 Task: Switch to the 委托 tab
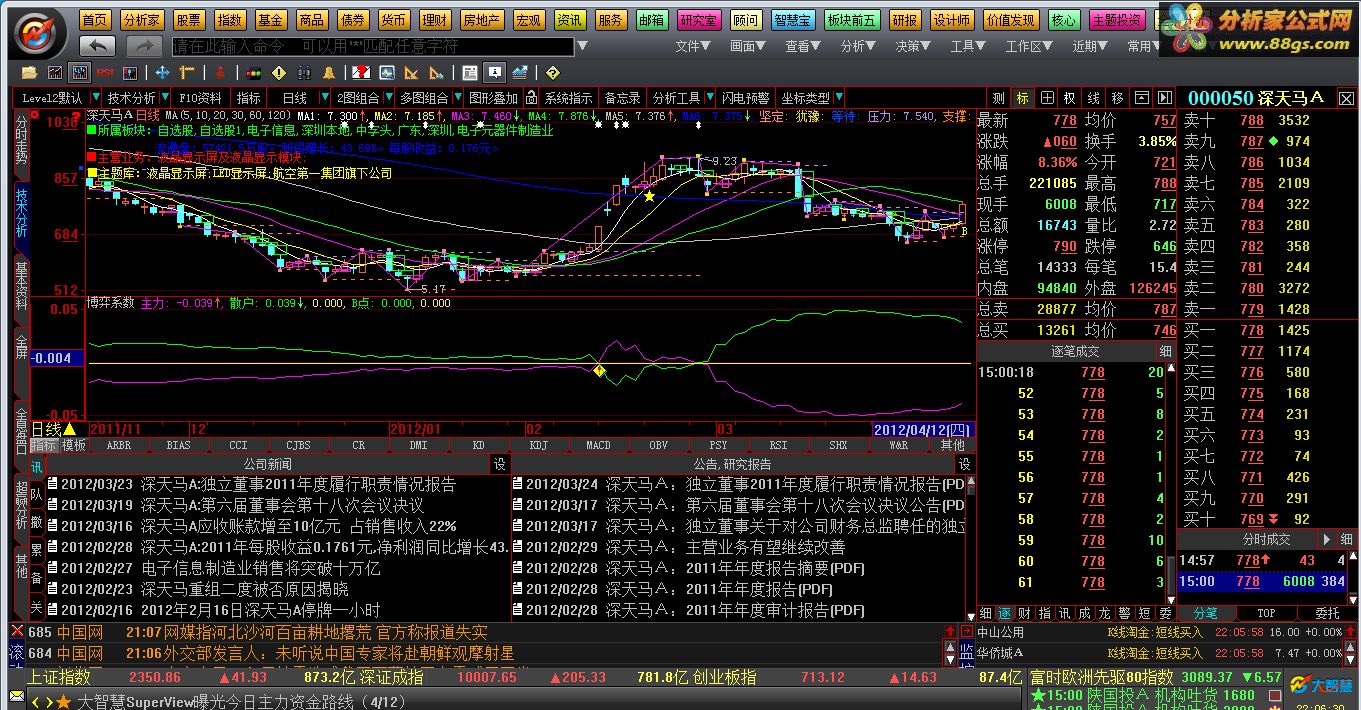coord(1327,613)
